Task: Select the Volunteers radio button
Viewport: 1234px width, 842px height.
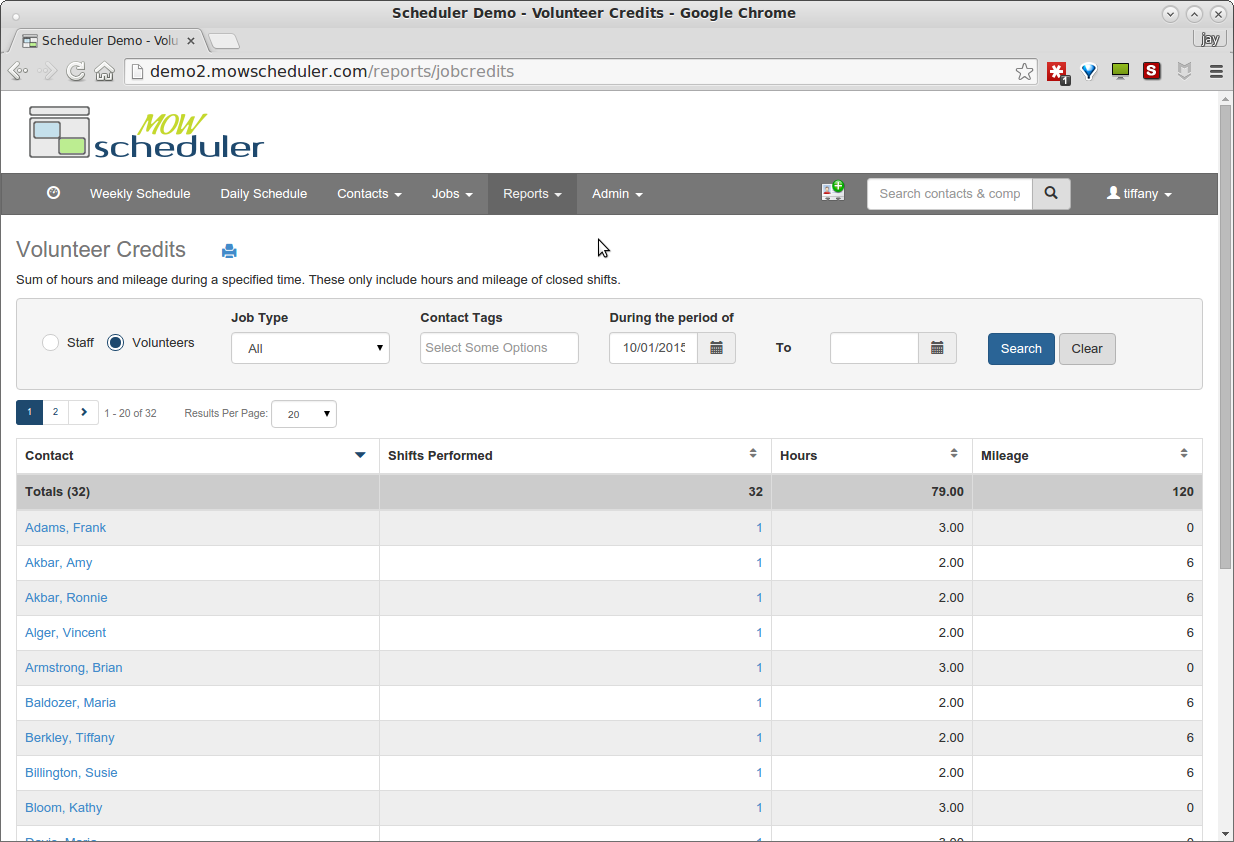Action: 116,343
